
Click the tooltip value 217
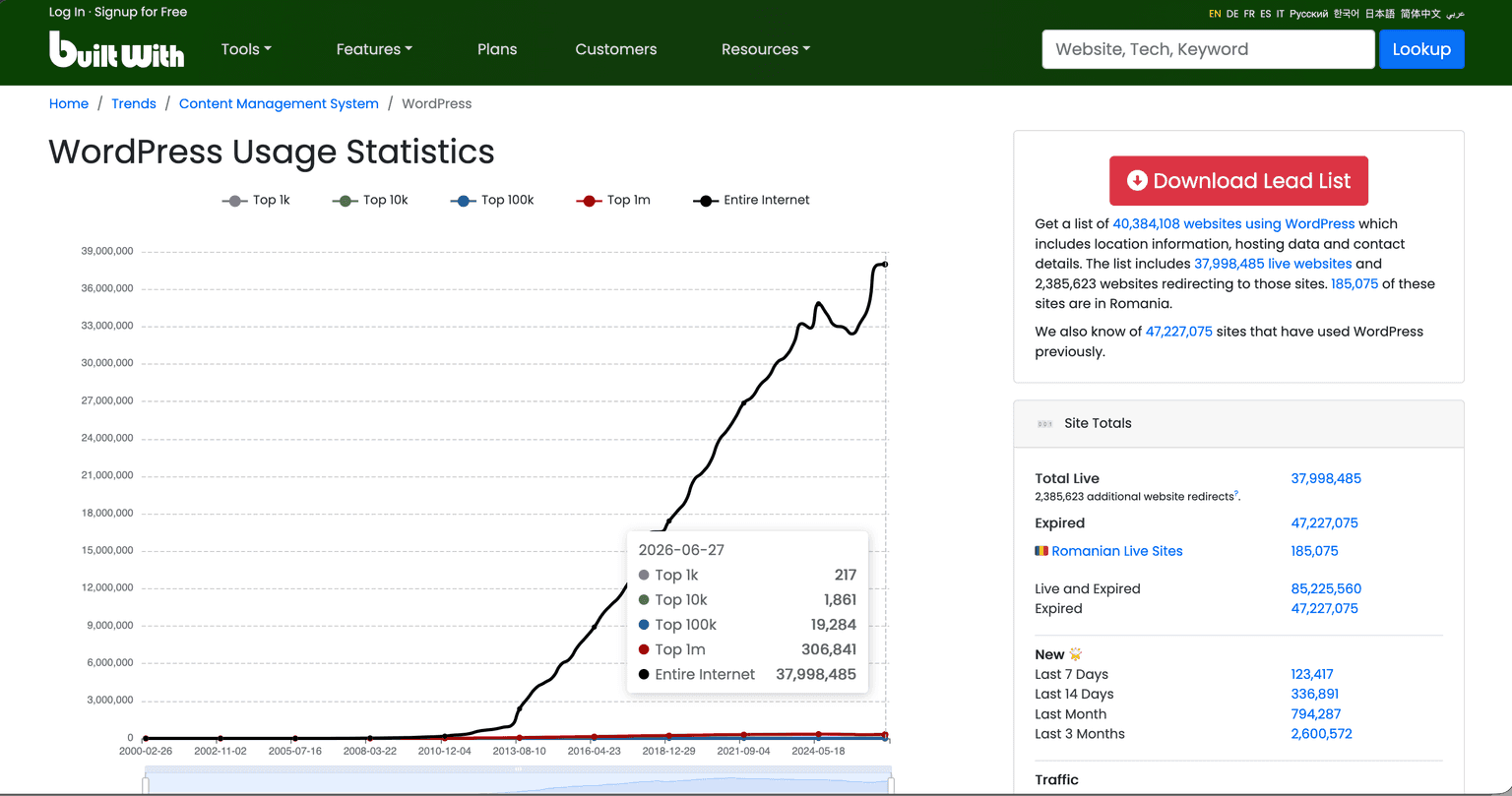pos(845,575)
